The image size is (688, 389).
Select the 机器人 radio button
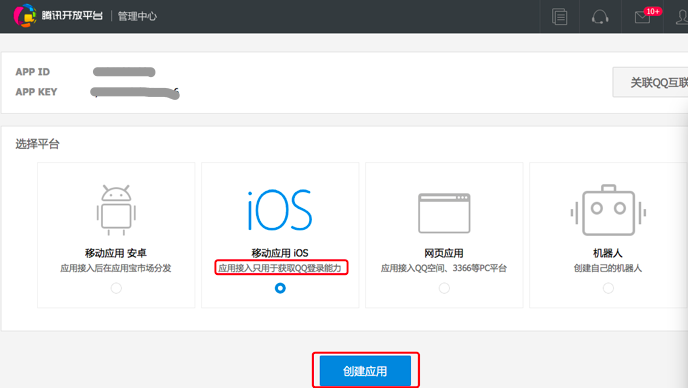pyautogui.click(x=608, y=288)
